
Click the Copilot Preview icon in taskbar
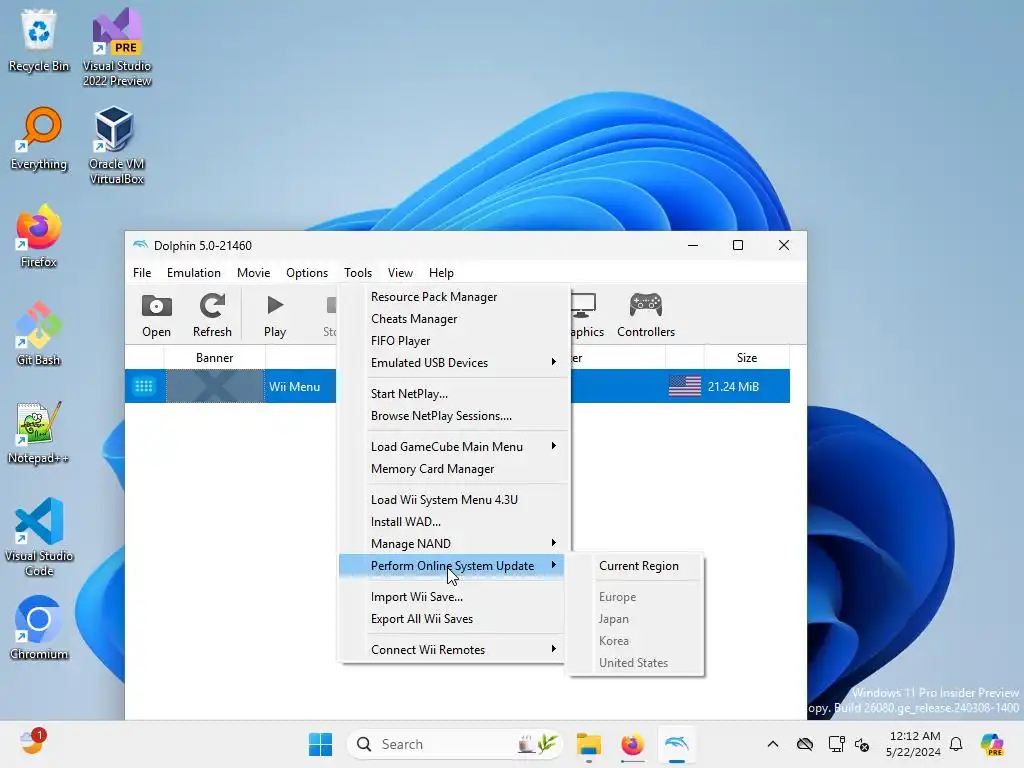pos(992,744)
